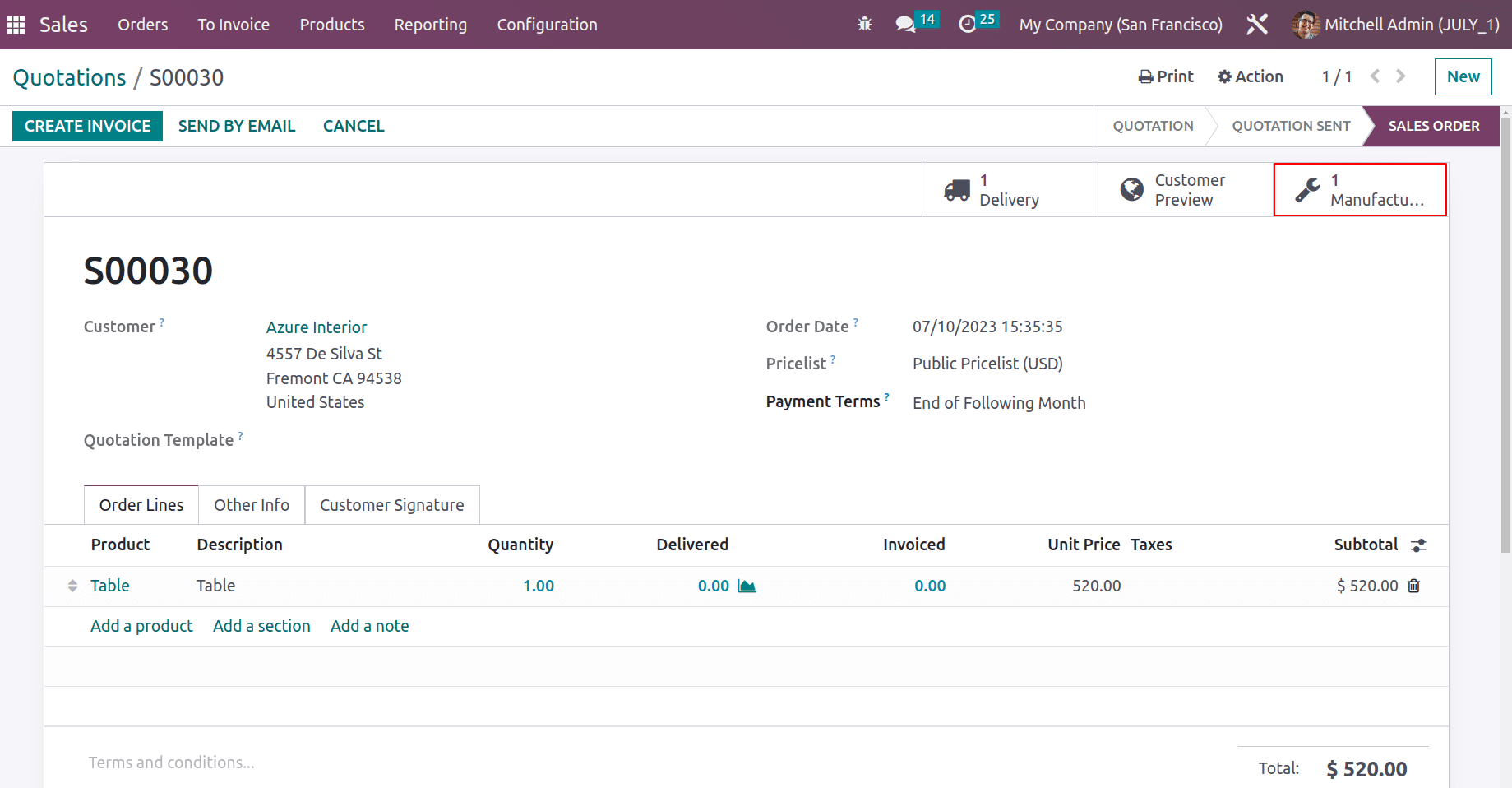
Task: Click the Payment Terms help question mark
Action: [x=886, y=397]
